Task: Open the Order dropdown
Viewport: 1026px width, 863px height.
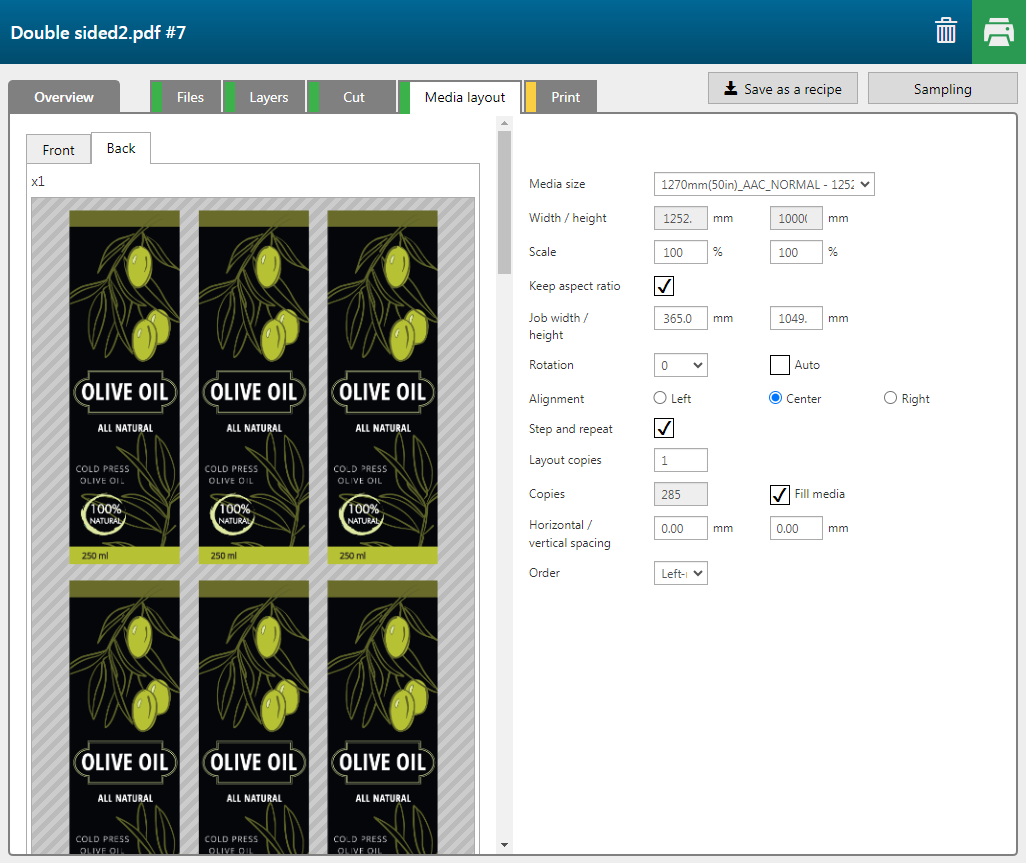Action: pos(680,573)
